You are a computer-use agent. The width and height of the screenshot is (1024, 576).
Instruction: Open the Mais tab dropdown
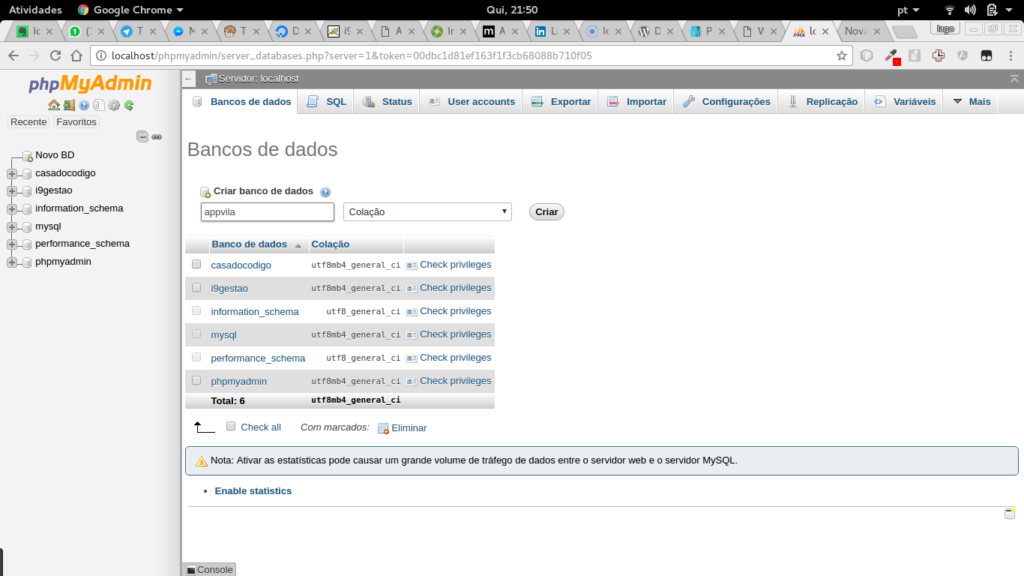(x=971, y=102)
